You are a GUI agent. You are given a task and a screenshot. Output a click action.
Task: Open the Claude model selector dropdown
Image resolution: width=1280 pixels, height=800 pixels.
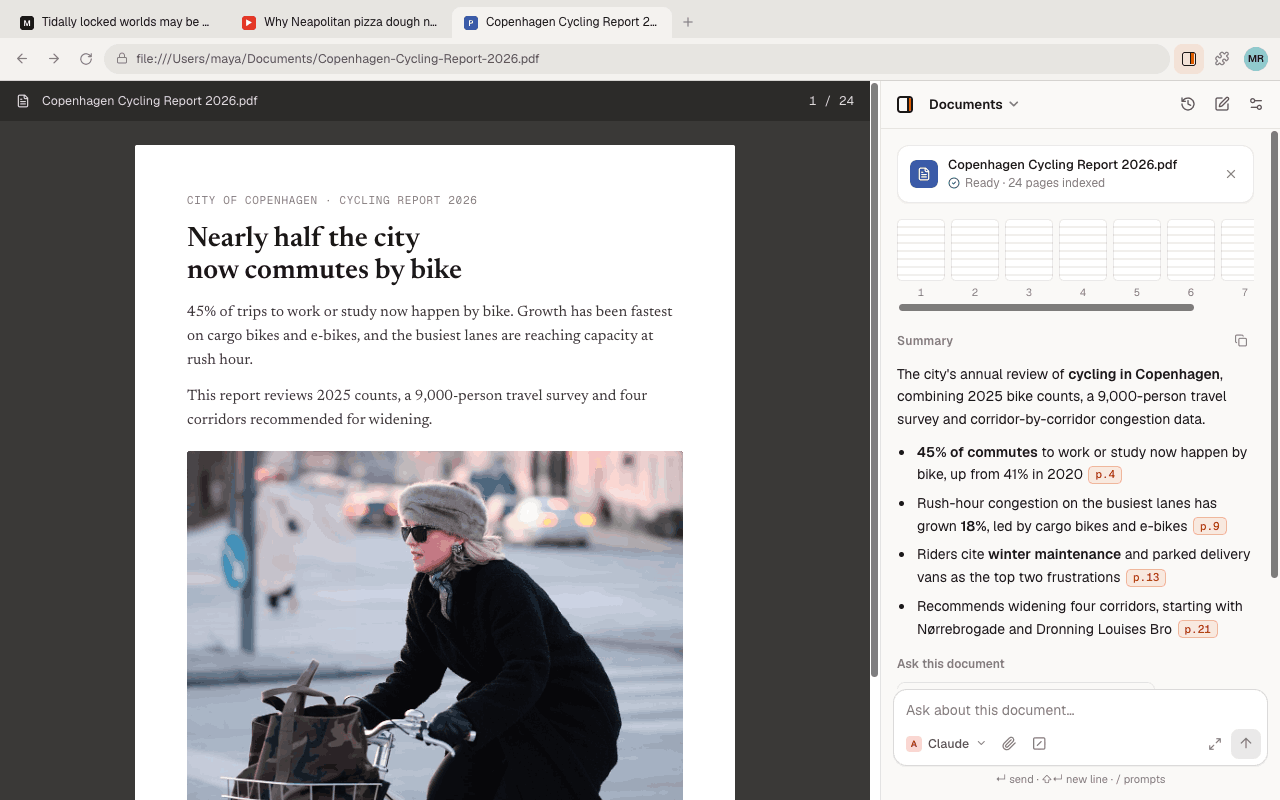(946, 744)
